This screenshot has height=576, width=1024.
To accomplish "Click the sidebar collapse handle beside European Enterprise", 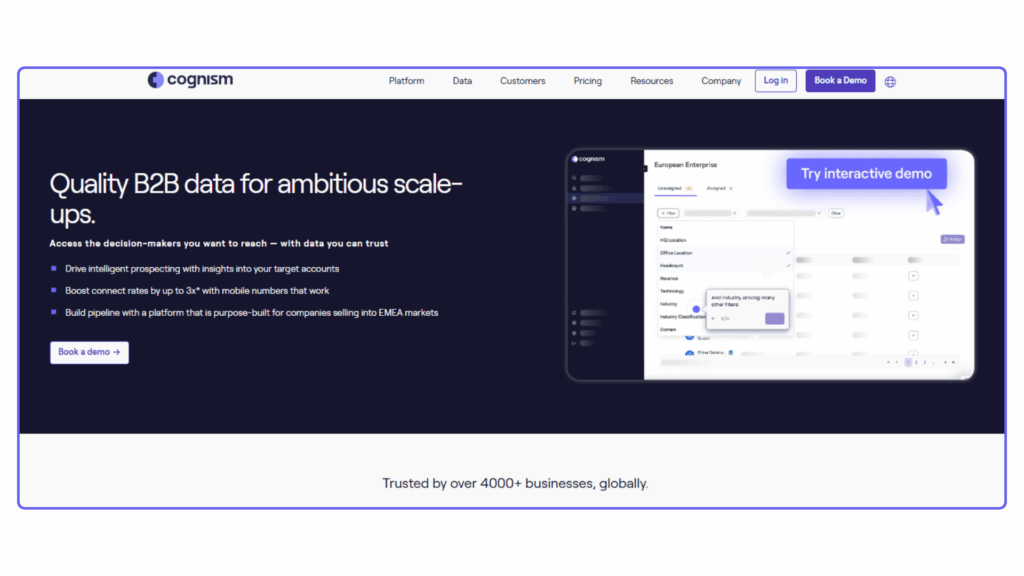I will [645, 168].
